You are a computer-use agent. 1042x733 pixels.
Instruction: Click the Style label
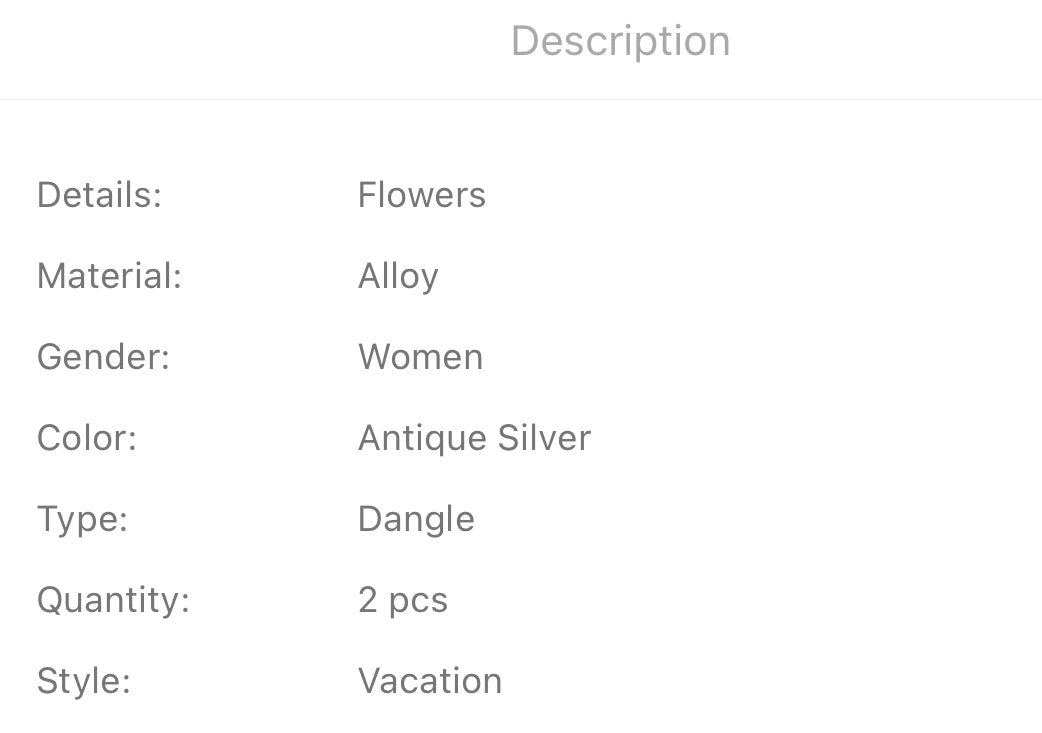(x=84, y=681)
